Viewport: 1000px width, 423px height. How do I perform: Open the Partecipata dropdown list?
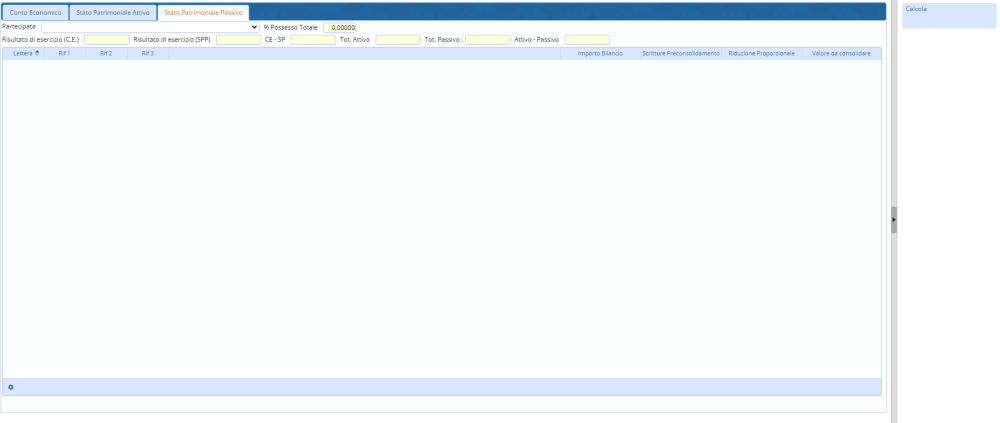click(150, 27)
